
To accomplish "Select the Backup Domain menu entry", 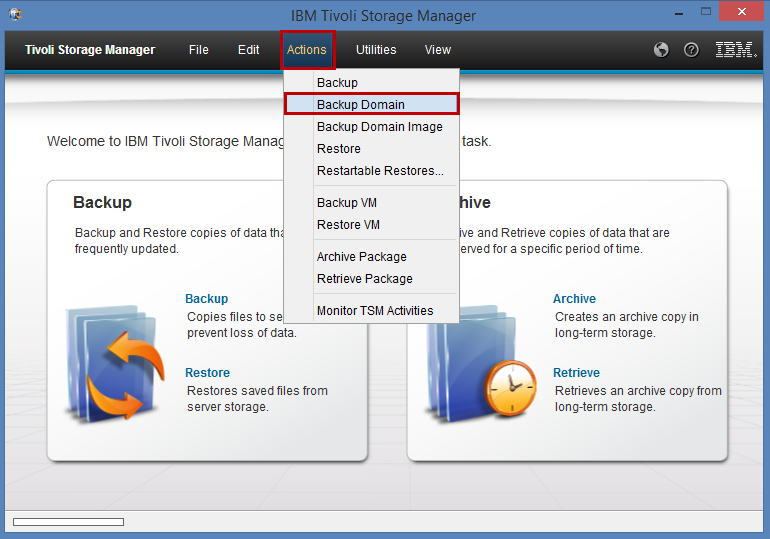I will pos(372,105).
